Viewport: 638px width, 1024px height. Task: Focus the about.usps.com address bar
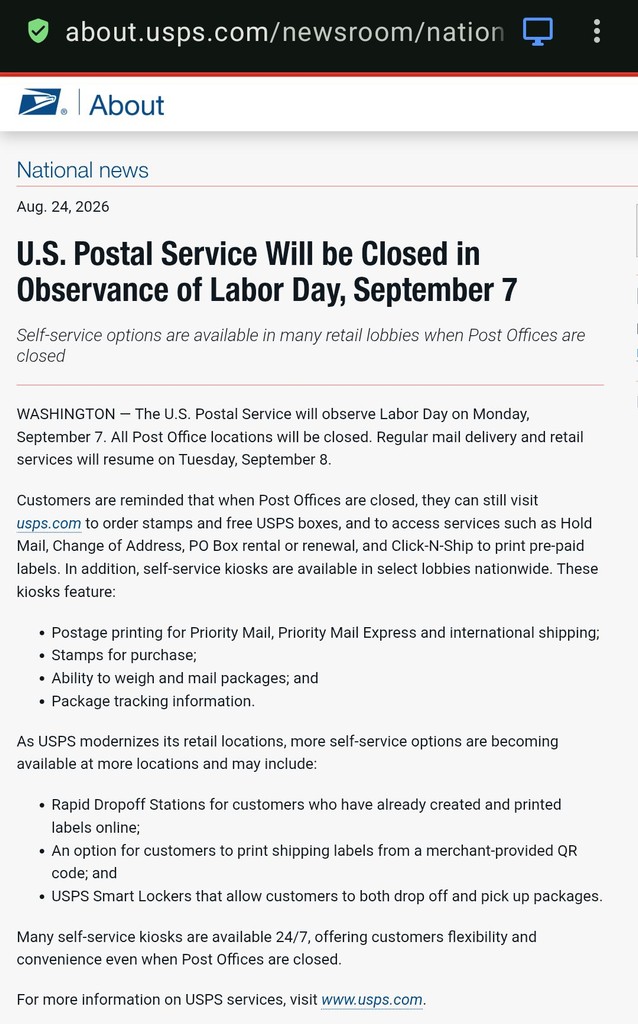[285, 31]
